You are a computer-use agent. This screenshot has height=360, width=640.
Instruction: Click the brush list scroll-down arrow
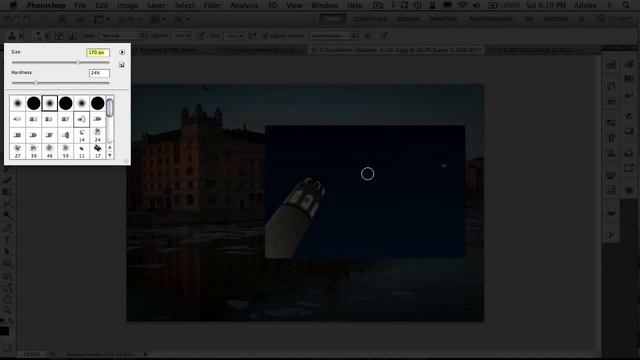pyautogui.click(x=110, y=155)
